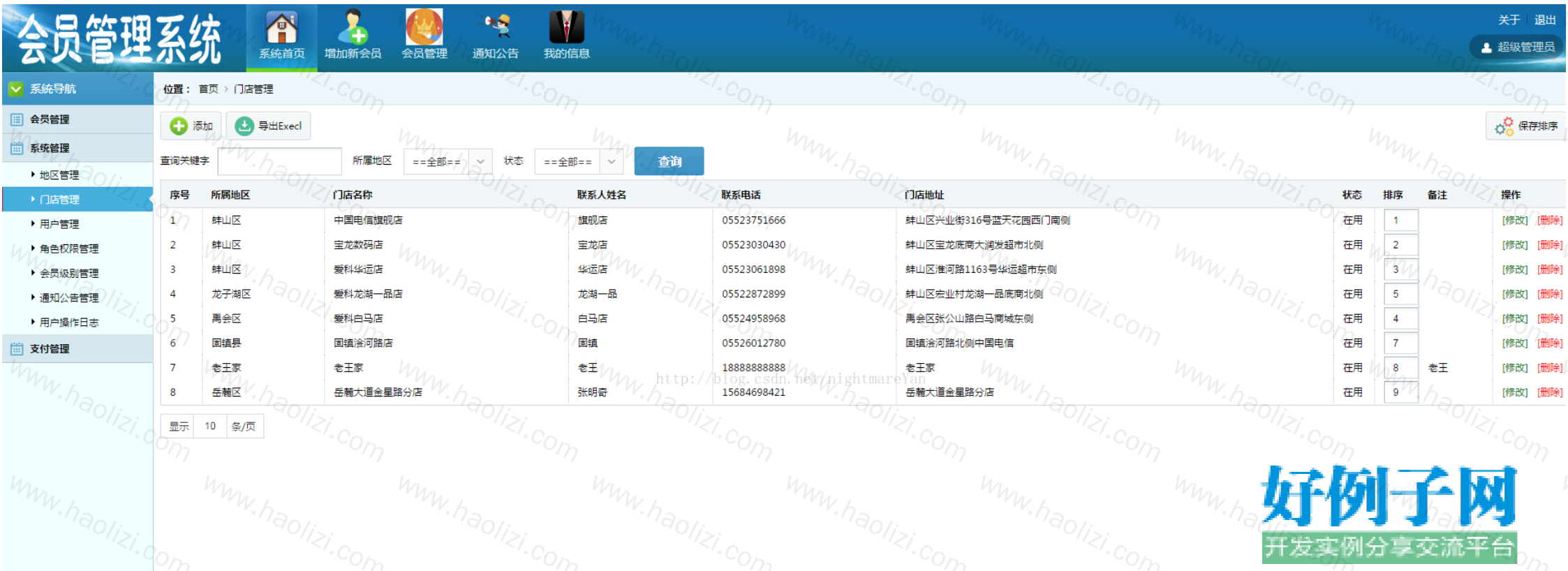Click 删除 for 中国电信旗舰店 row
The height and width of the screenshot is (571, 1568).
coord(1550,221)
